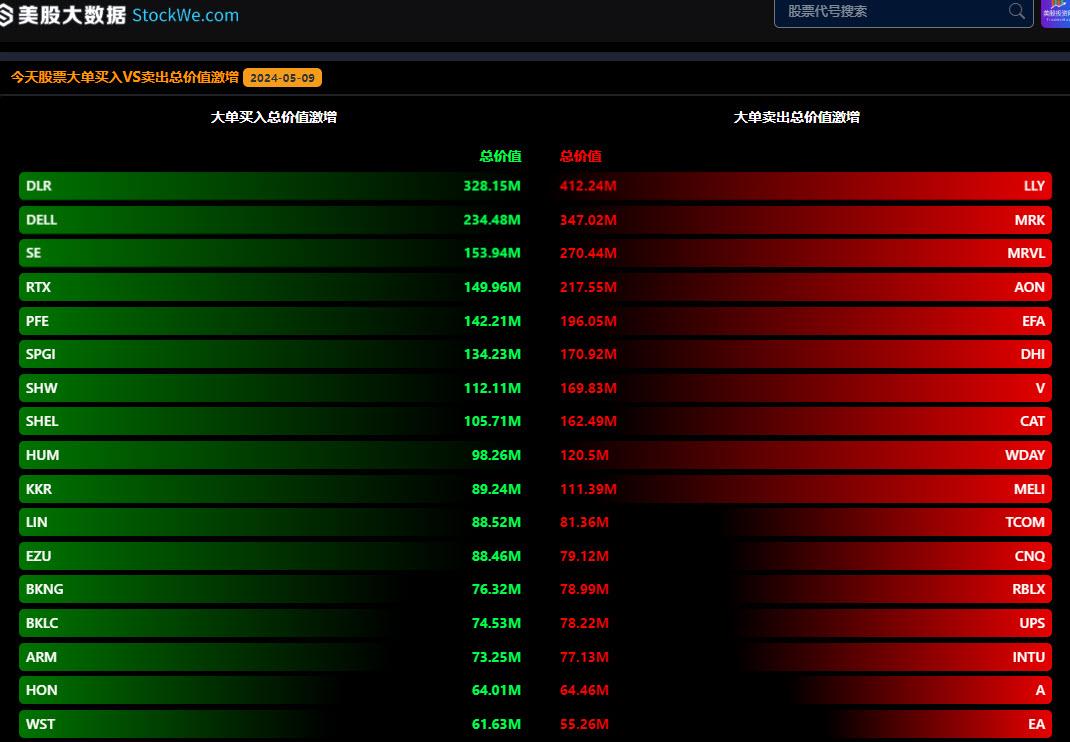
Task: Open the CAT sell row
Action: coord(803,421)
